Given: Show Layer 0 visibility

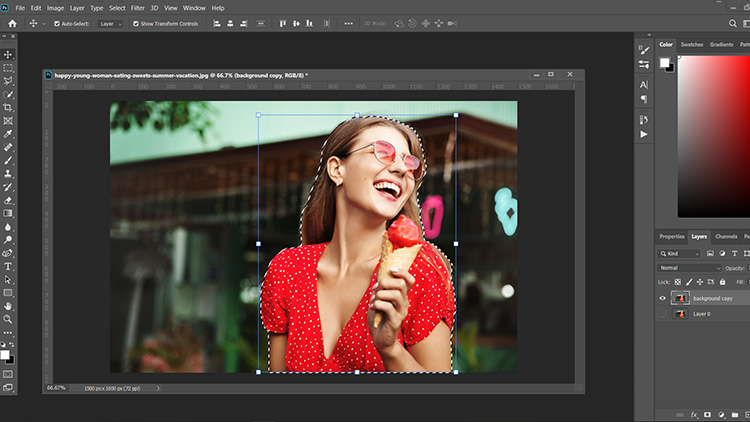Looking at the screenshot, I should point(662,314).
